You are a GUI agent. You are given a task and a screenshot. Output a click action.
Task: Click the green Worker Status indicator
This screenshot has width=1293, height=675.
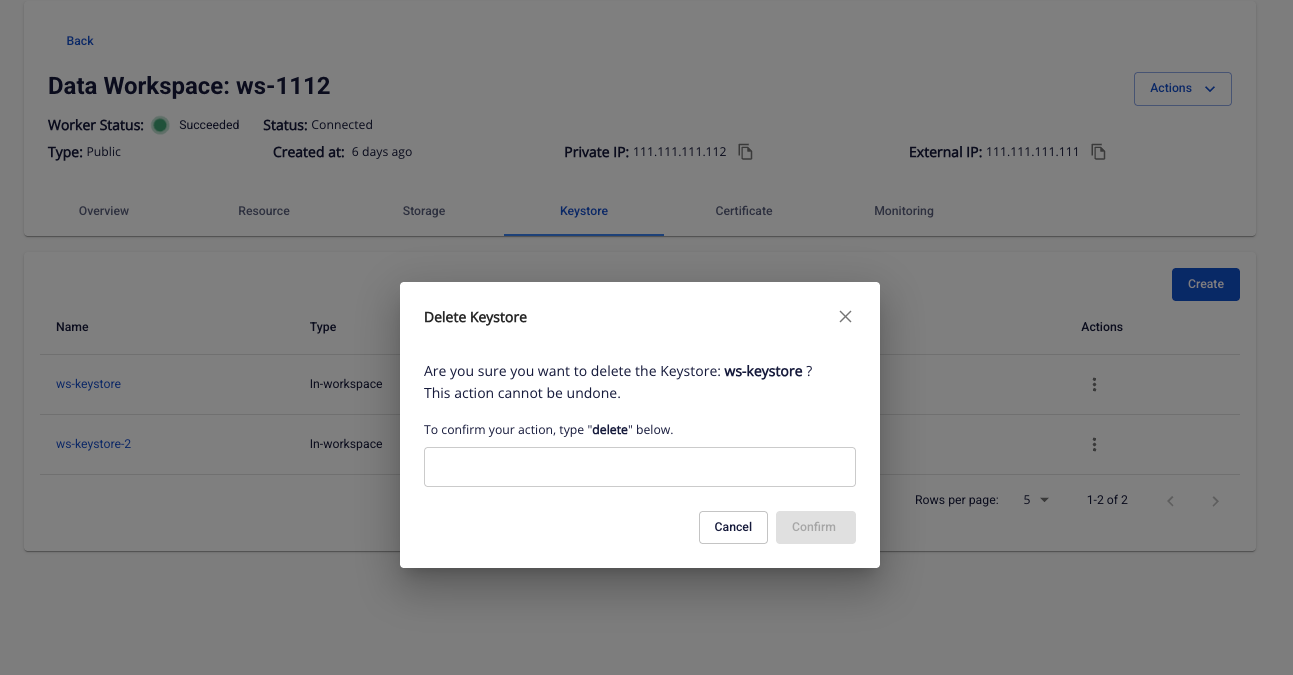pyautogui.click(x=160, y=125)
